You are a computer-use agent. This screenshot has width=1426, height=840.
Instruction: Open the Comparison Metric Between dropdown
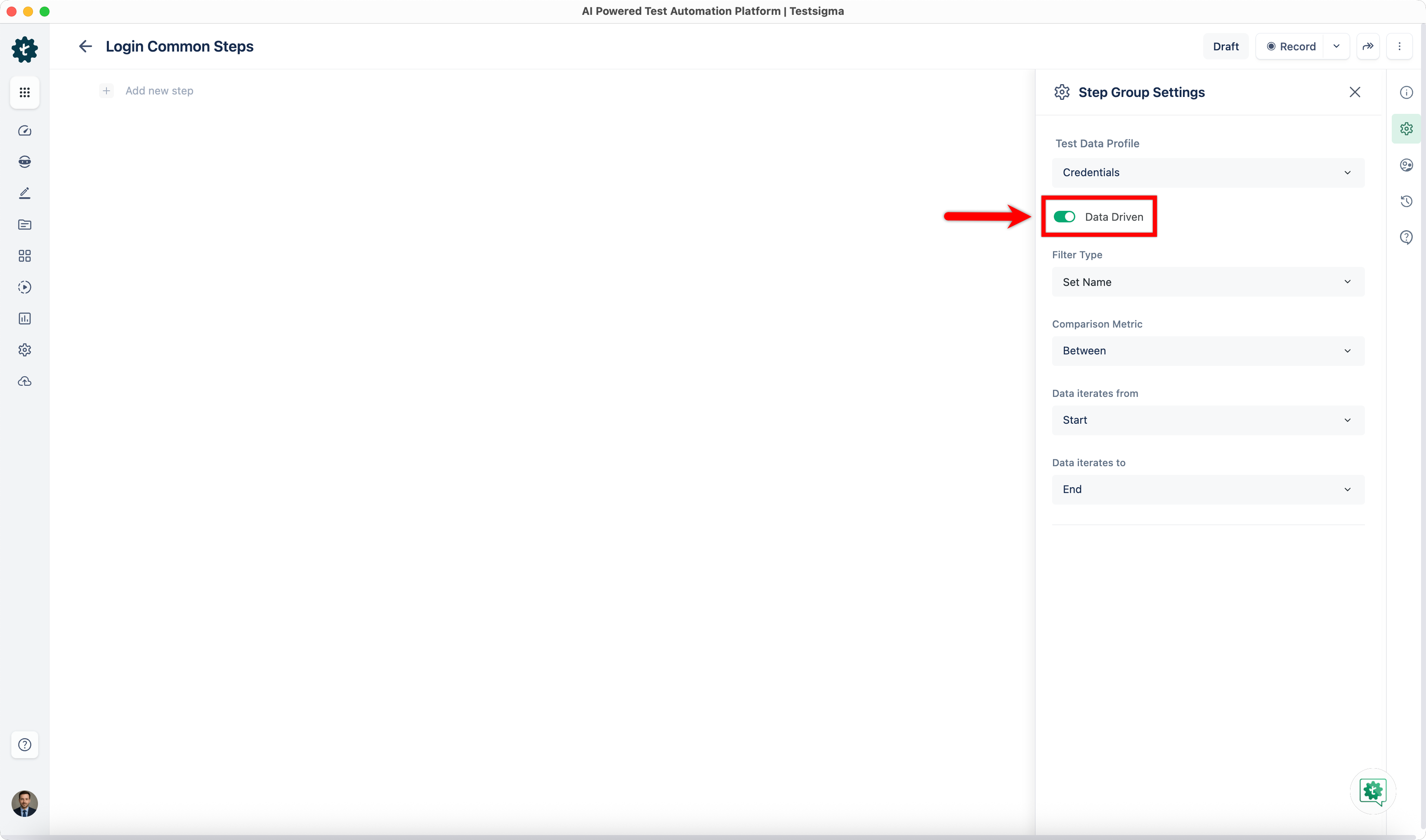(1207, 351)
